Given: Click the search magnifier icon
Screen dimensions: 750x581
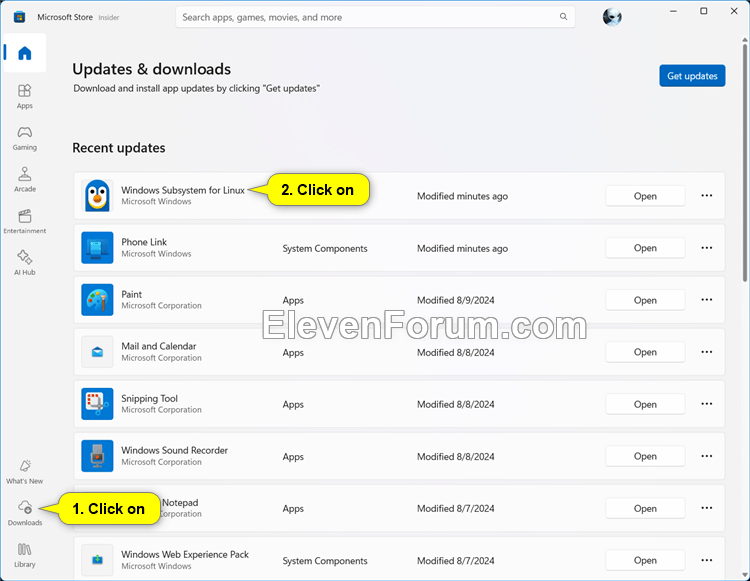Looking at the screenshot, I should [x=563, y=17].
